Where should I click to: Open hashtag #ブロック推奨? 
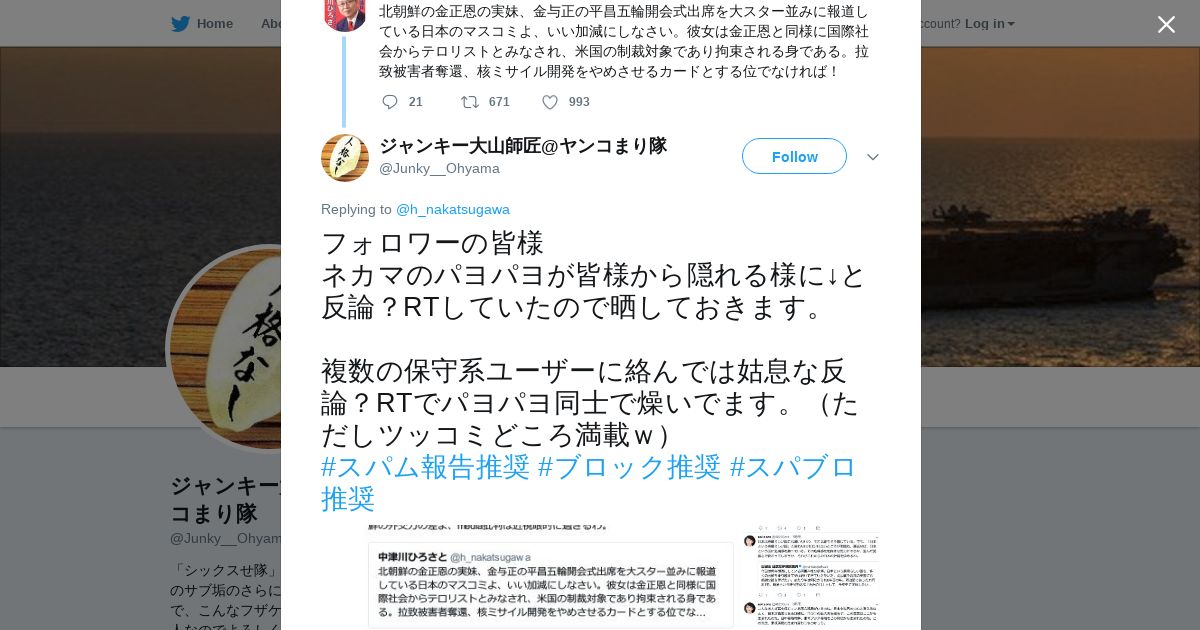(x=629, y=467)
